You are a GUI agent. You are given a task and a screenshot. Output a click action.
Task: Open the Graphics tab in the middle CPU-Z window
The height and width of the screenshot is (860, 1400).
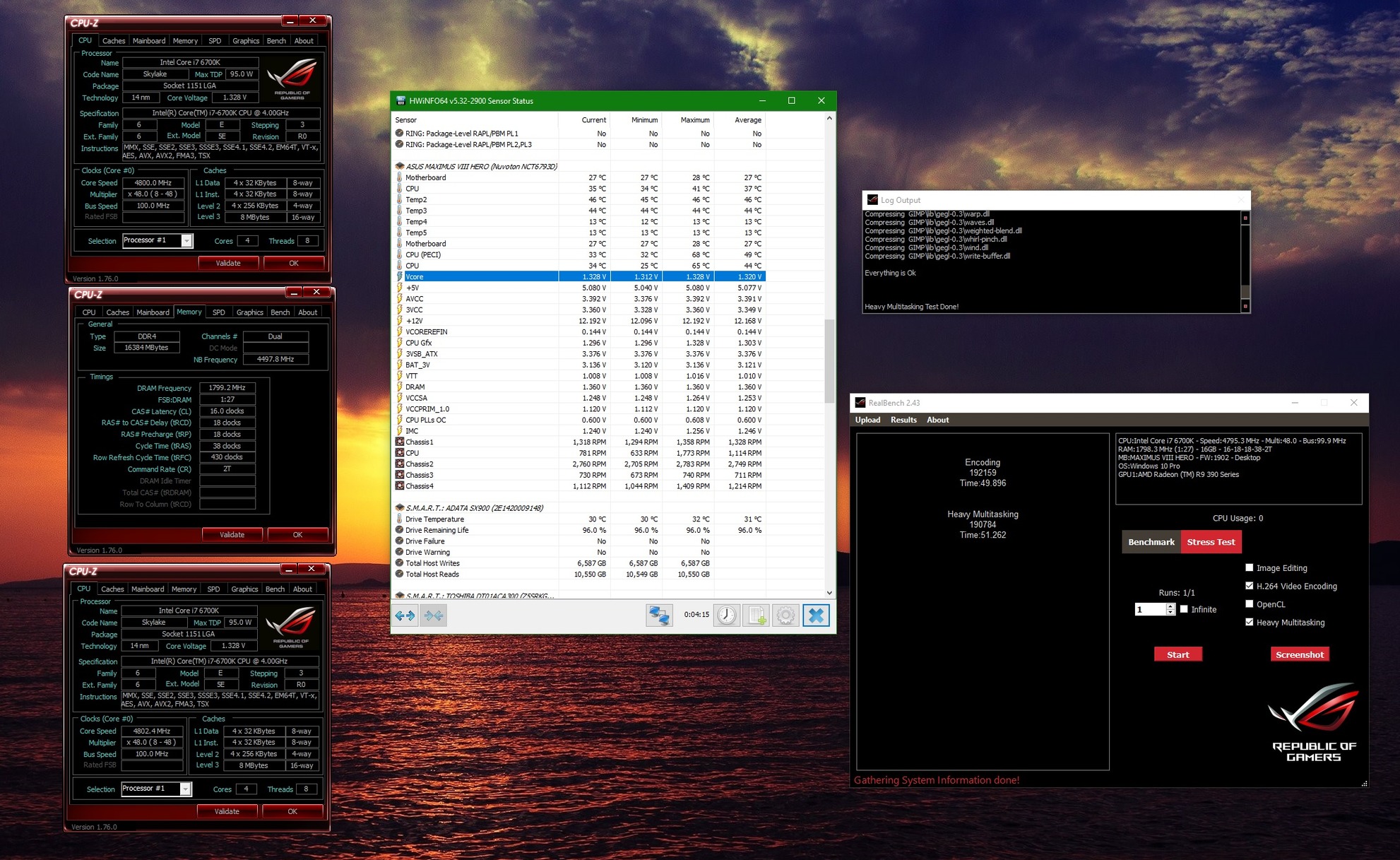click(x=249, y=312)
